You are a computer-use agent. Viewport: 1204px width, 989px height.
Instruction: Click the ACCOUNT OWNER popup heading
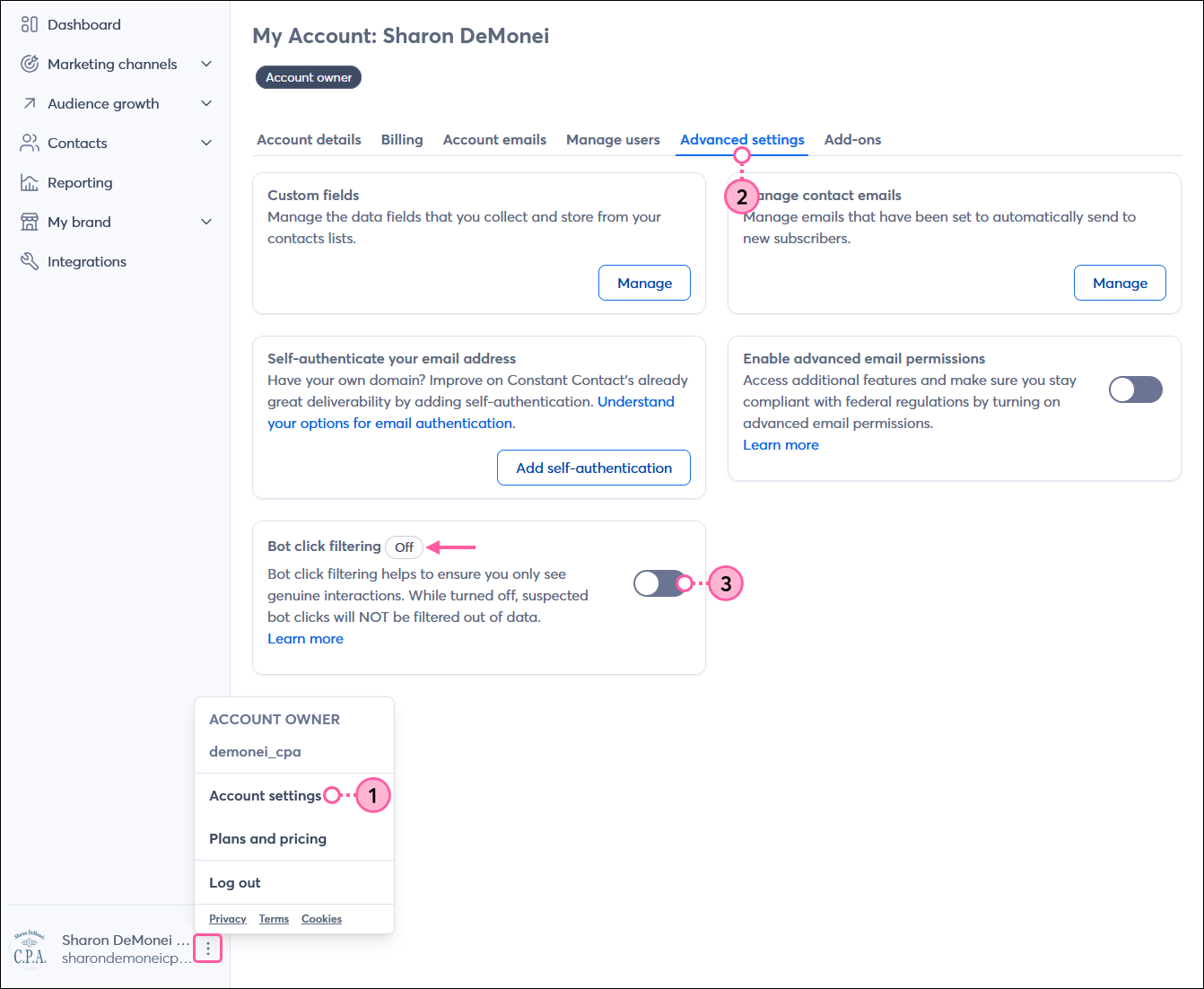[x=275, y=719]
